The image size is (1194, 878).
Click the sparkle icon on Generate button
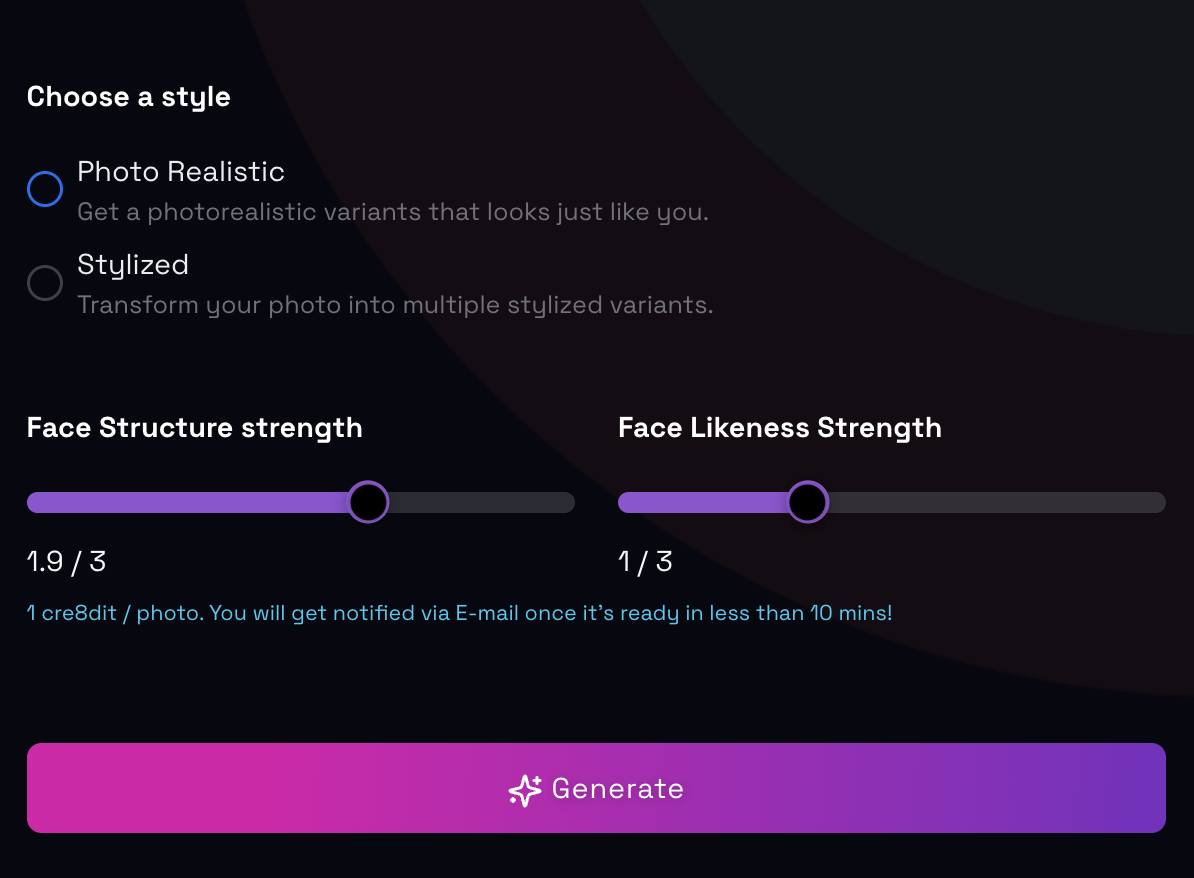525,790
